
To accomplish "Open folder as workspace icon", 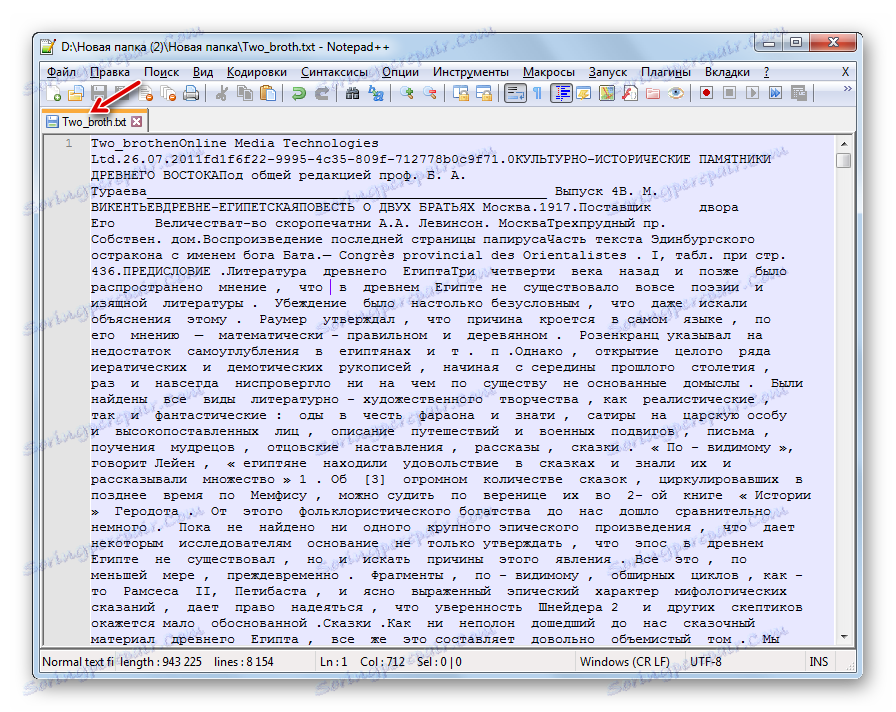I will pyautogui.click(x=653, y=93).
